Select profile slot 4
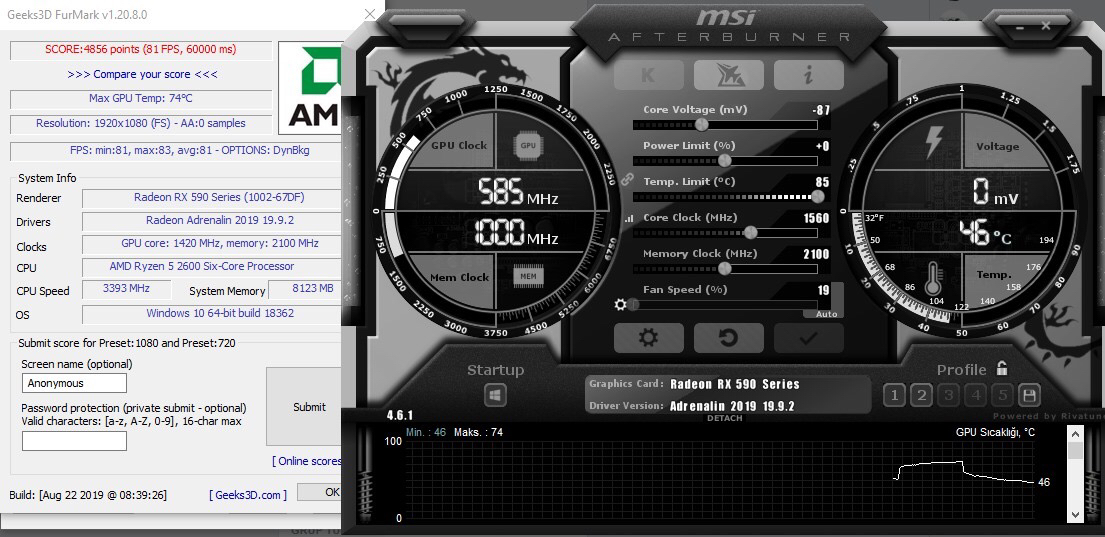The width and height of the screenshot is (1105, 537). pos(976,395)
